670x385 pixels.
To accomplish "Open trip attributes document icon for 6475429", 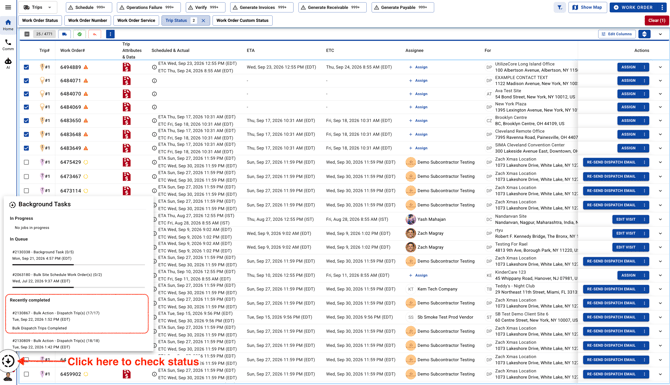I will pos(126,162).
